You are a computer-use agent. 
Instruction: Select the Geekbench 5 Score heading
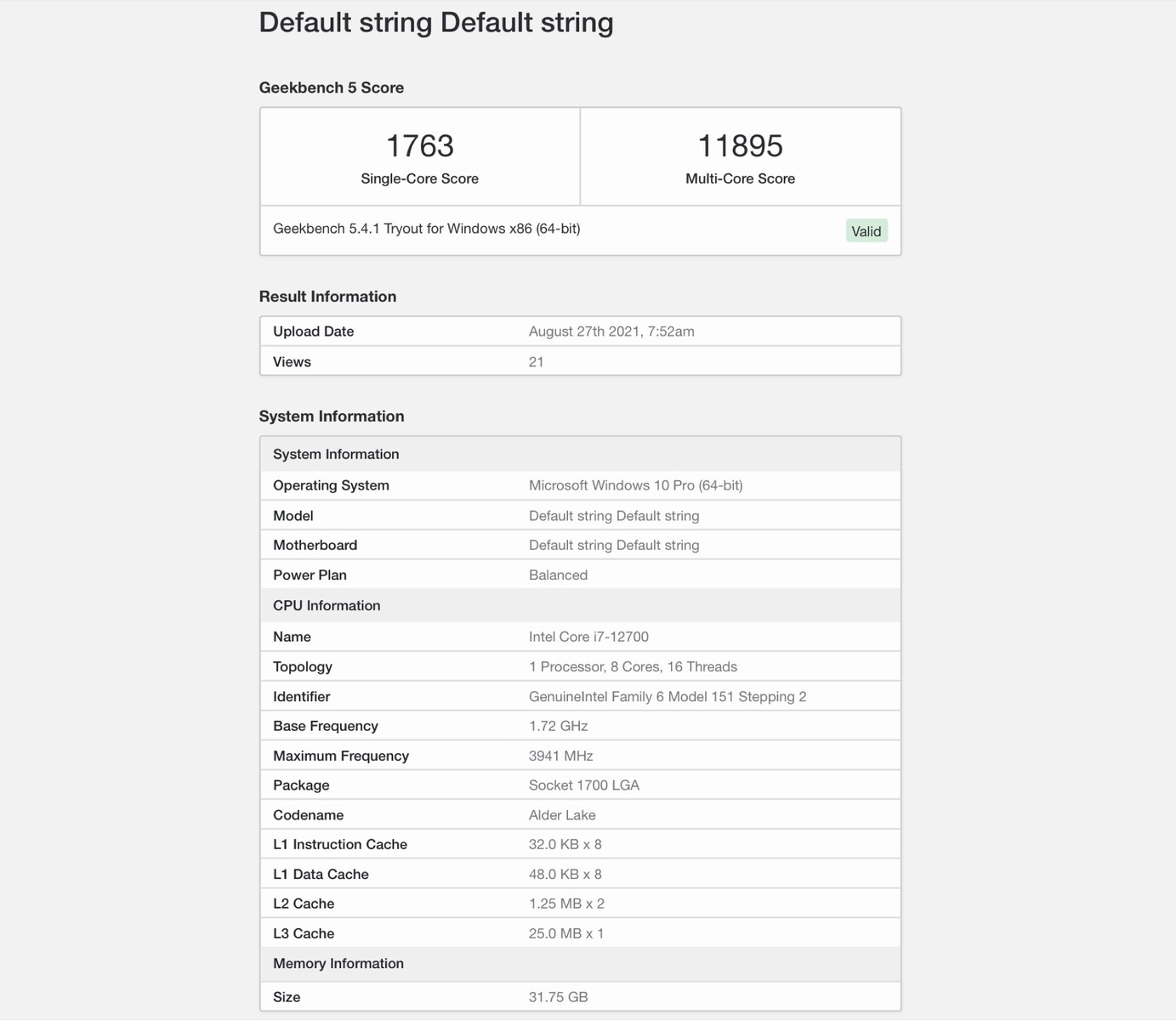331,88
